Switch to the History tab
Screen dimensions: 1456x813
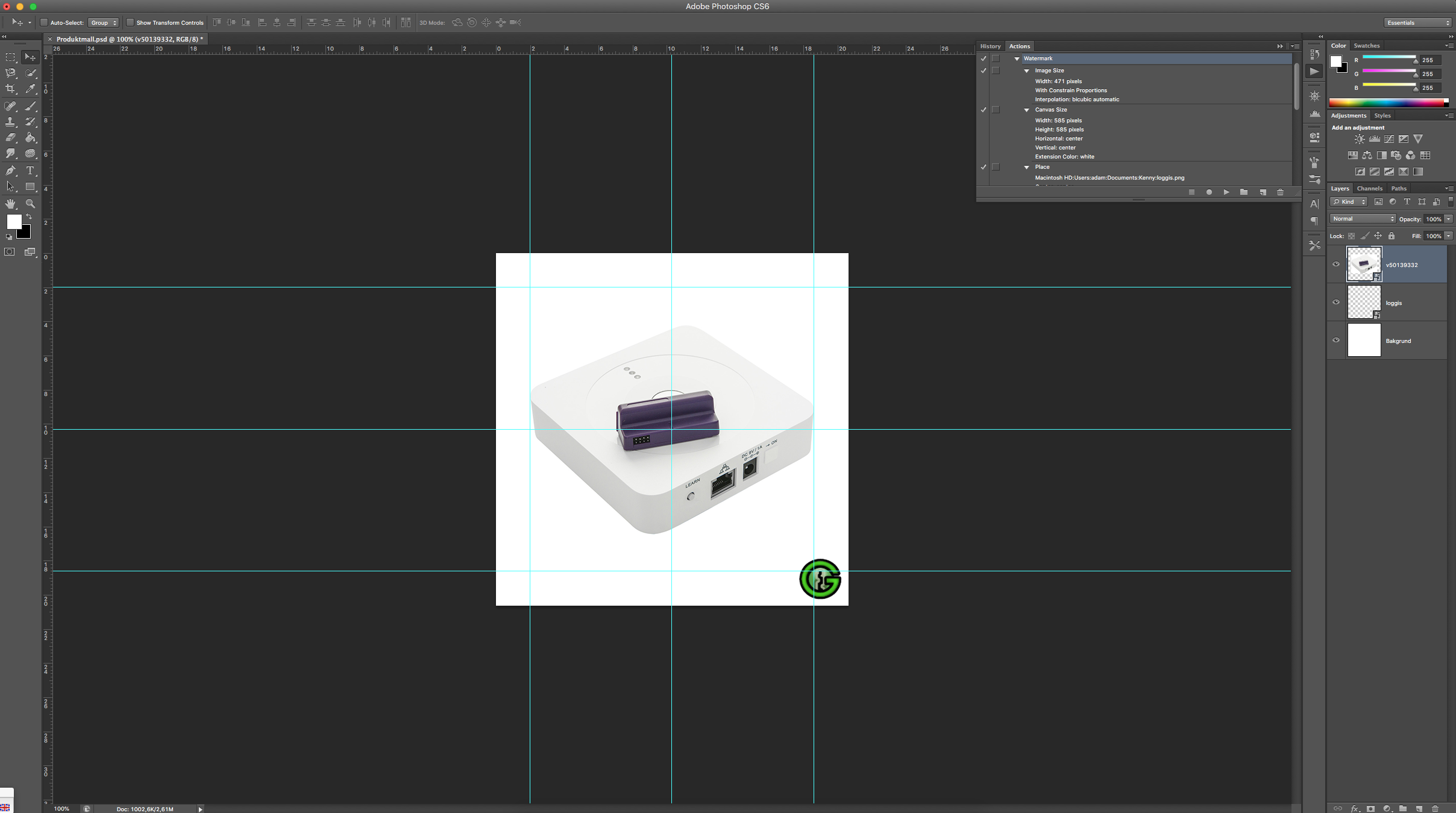click(990, 46)
